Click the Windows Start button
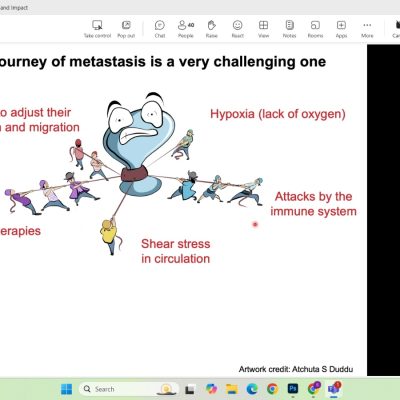This screenshot has height=400, width=400. pos(67,389)
